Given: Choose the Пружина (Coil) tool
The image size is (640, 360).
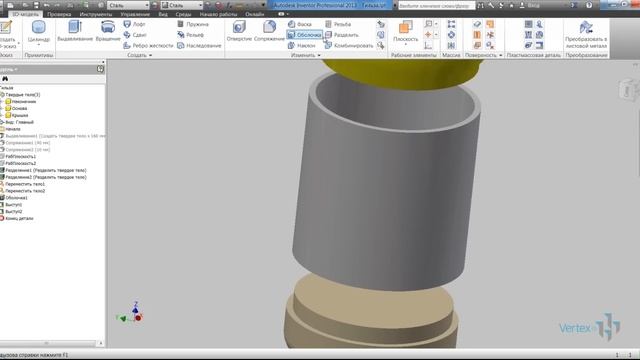Looking at the screenshot, I should coord(193,24).
